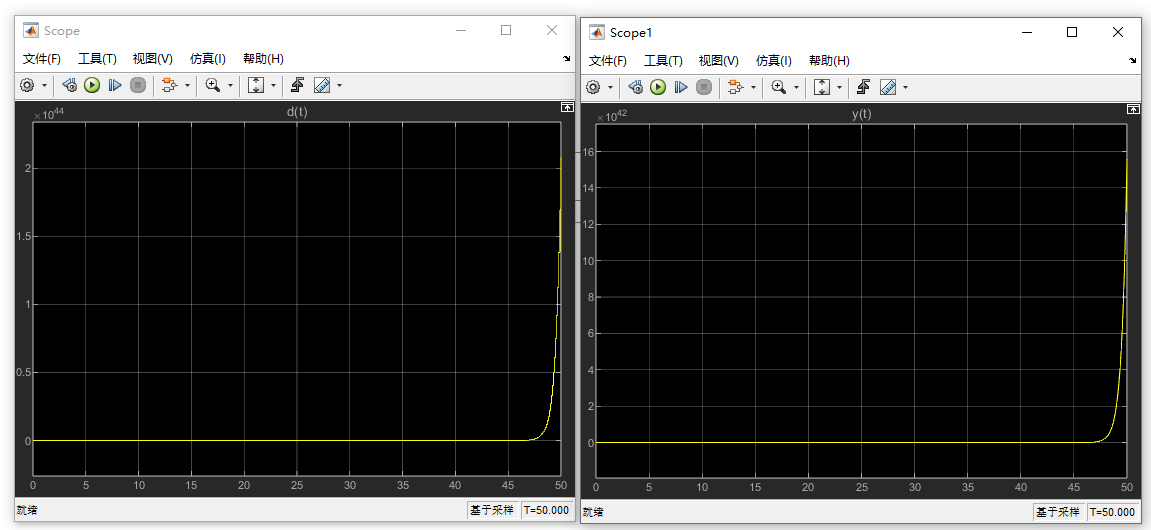Click T=50.000 time readout in Scope1
Image resolution: width=1151 pixels, height=530 pixels.
tap(1114, 512)
